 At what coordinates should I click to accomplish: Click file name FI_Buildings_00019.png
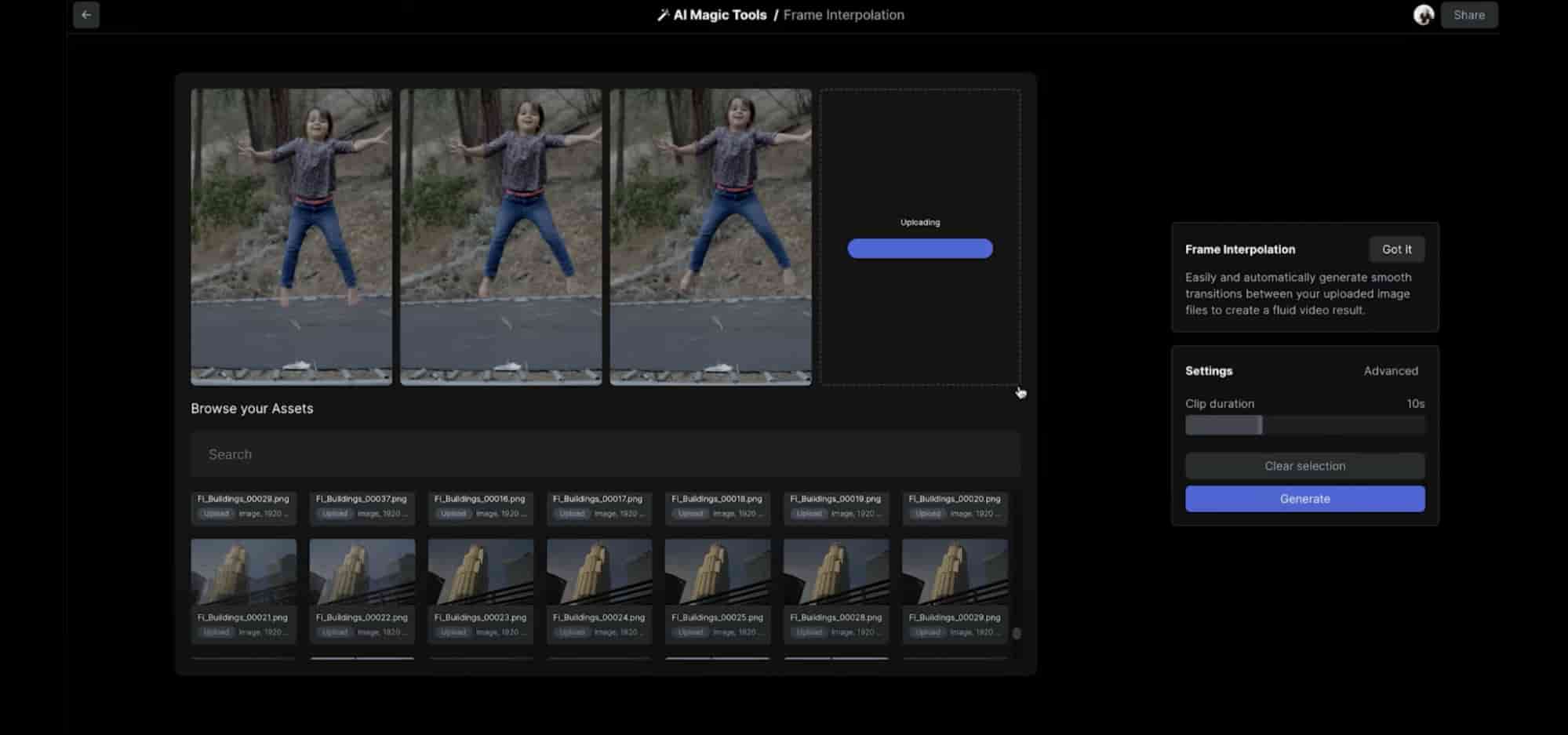click(835, 499)
